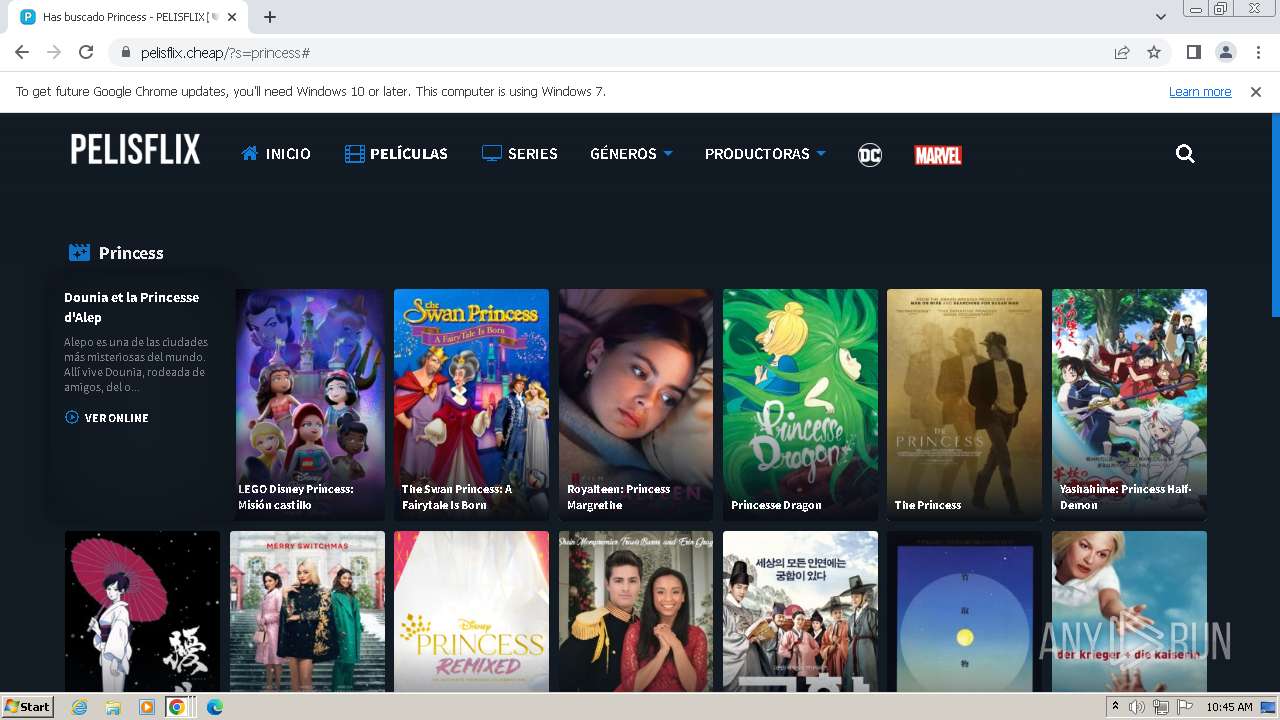The image size is (1280, 720).
Task: Open the Chrome three-dot menu
Action: tap(1257, 52)
